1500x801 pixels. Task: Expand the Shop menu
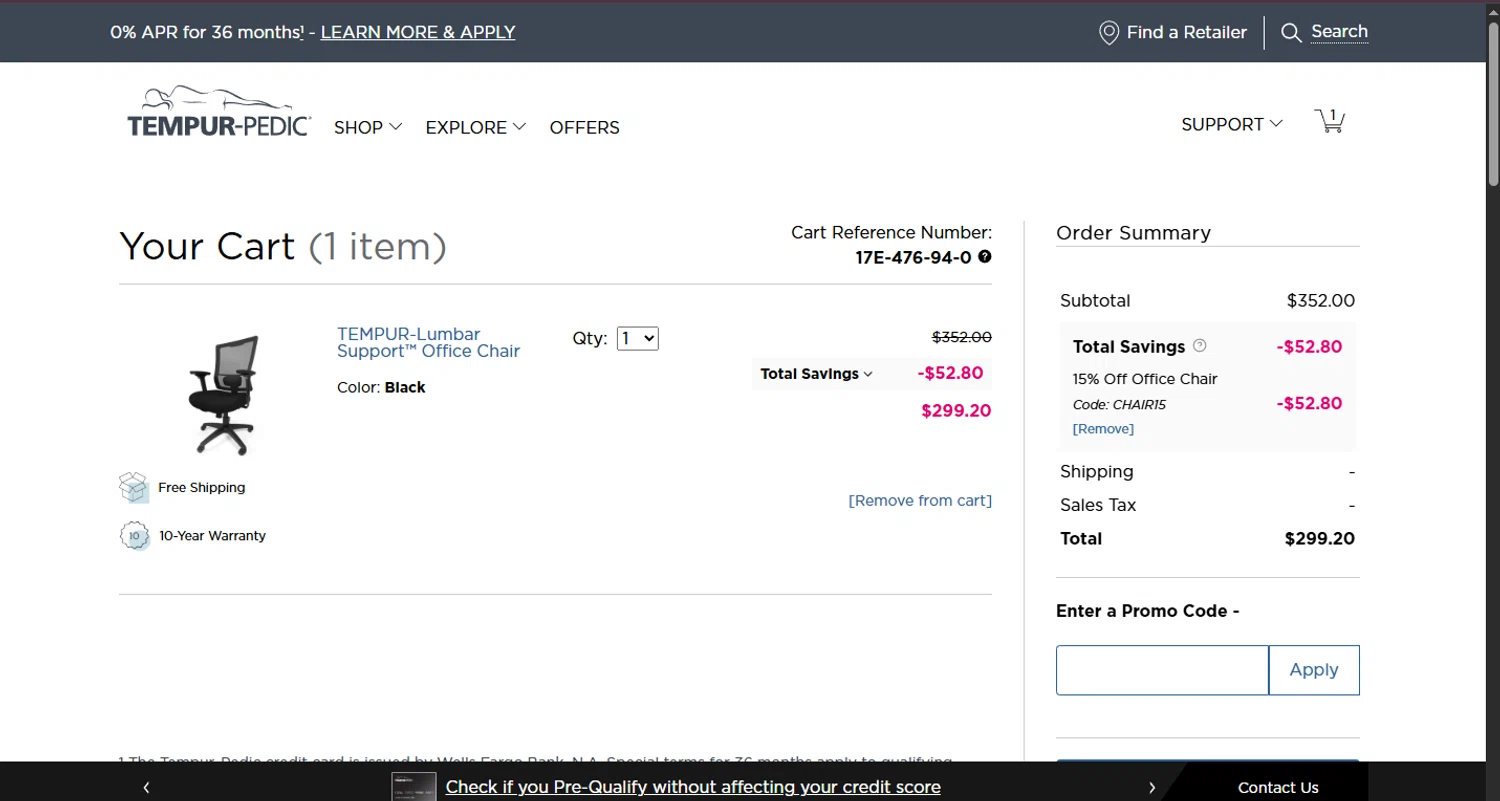click(367, 128)
